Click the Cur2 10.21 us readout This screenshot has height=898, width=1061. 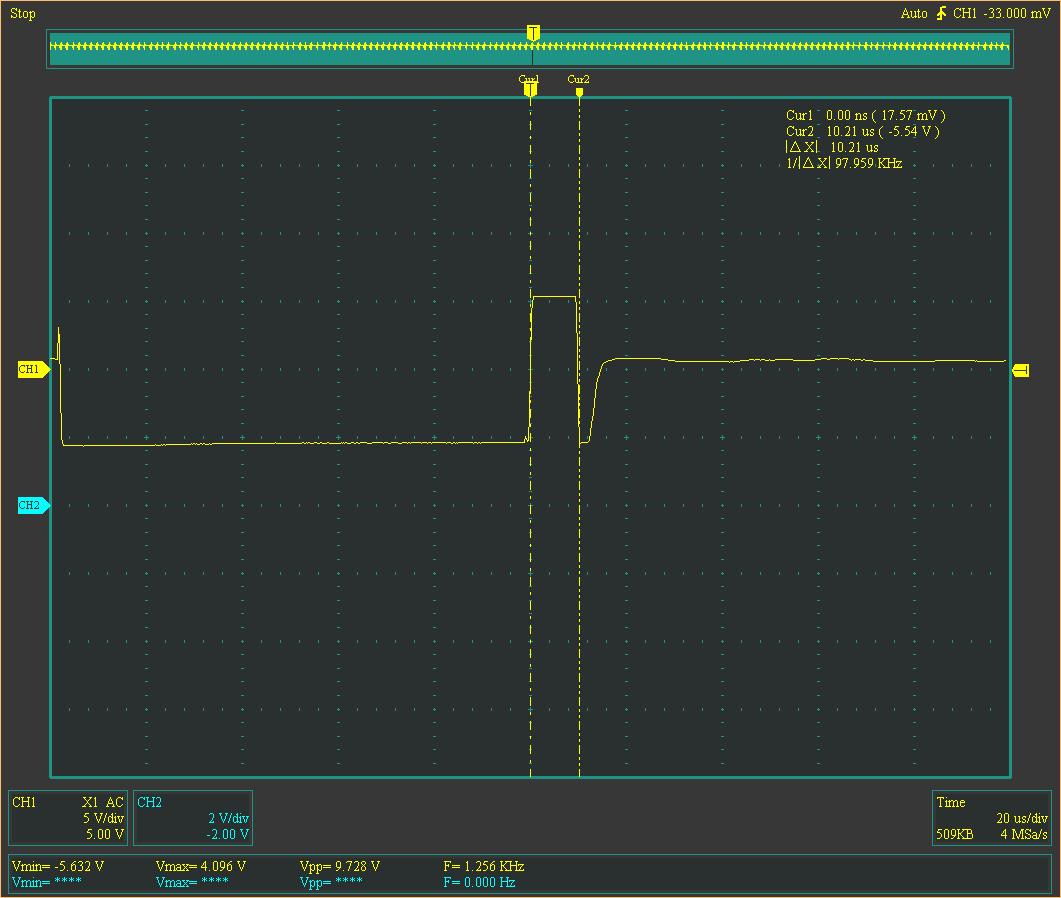coord(863,131)
